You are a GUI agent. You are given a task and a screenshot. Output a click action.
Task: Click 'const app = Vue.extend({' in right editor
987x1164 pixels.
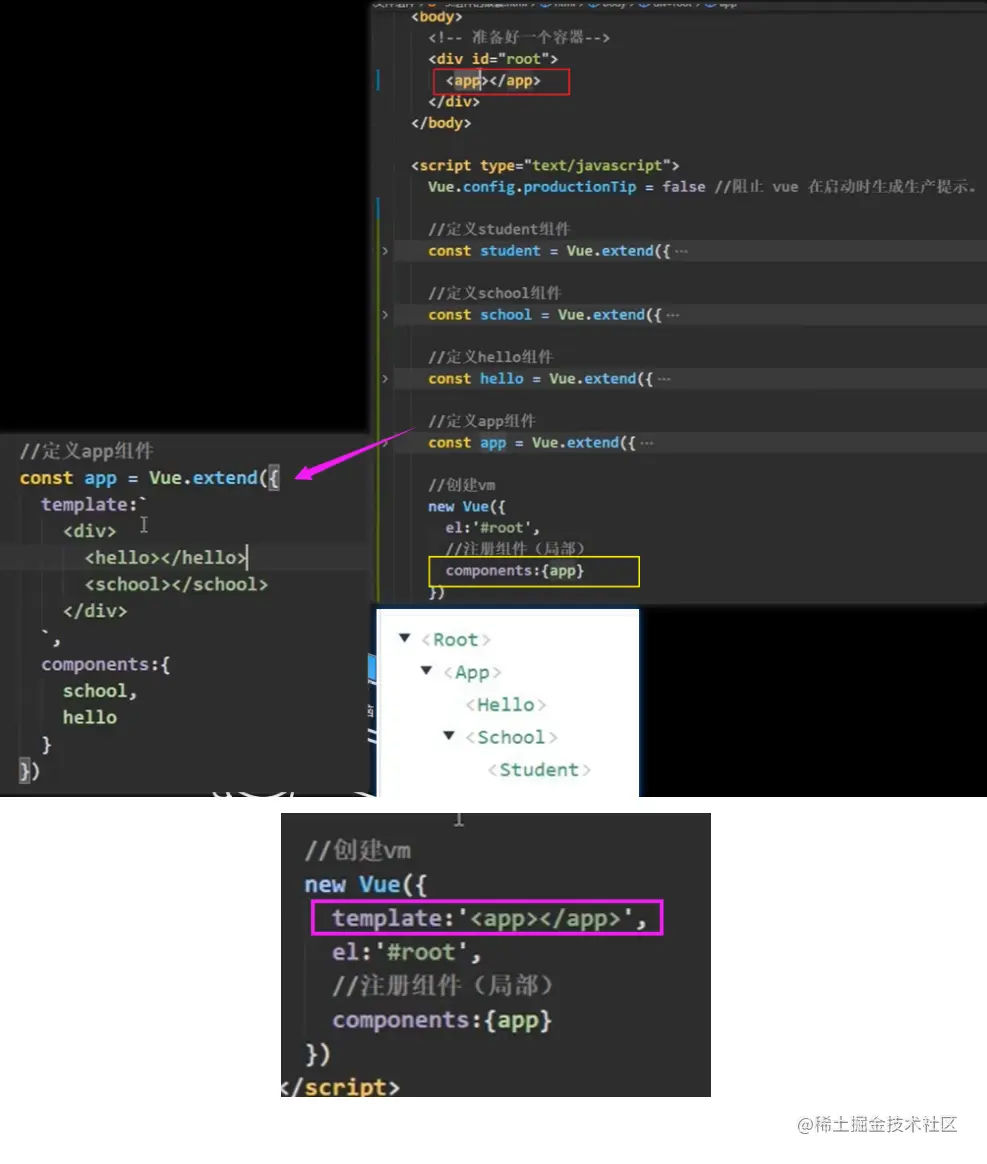[x=532, y=442]
